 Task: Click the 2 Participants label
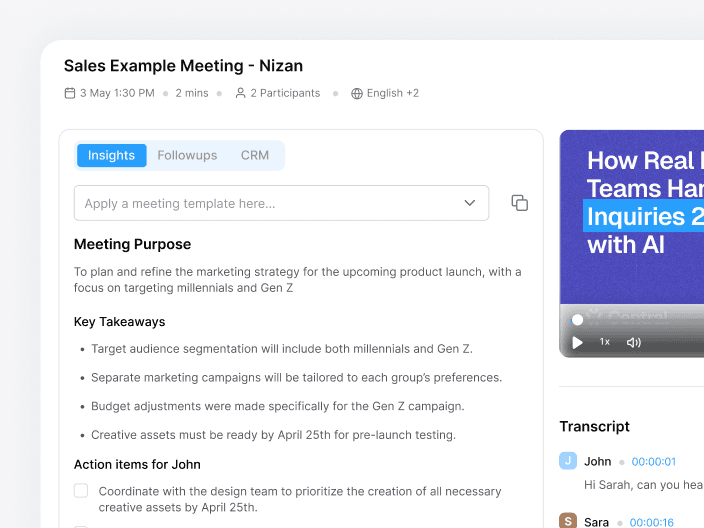tap(285, 93)
